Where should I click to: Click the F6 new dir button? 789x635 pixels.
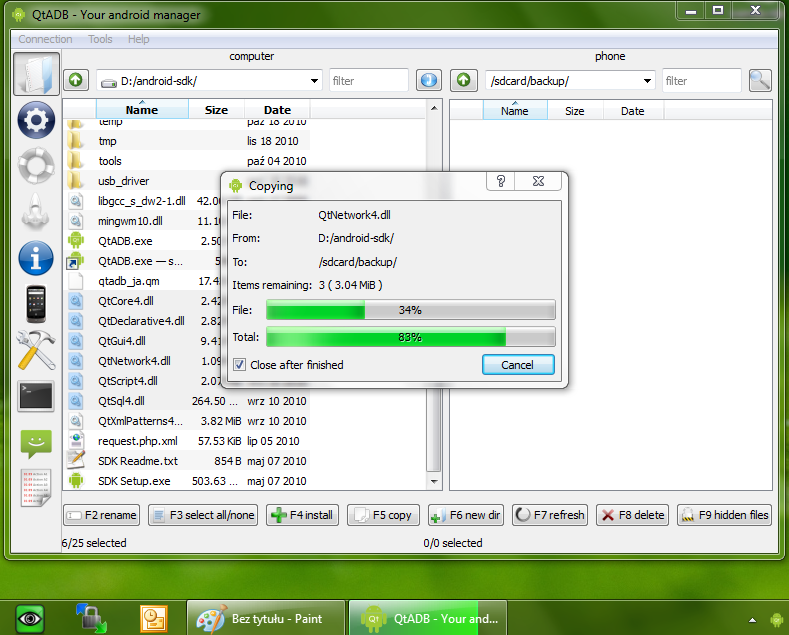pyautogui.click(x=465, y=515)
